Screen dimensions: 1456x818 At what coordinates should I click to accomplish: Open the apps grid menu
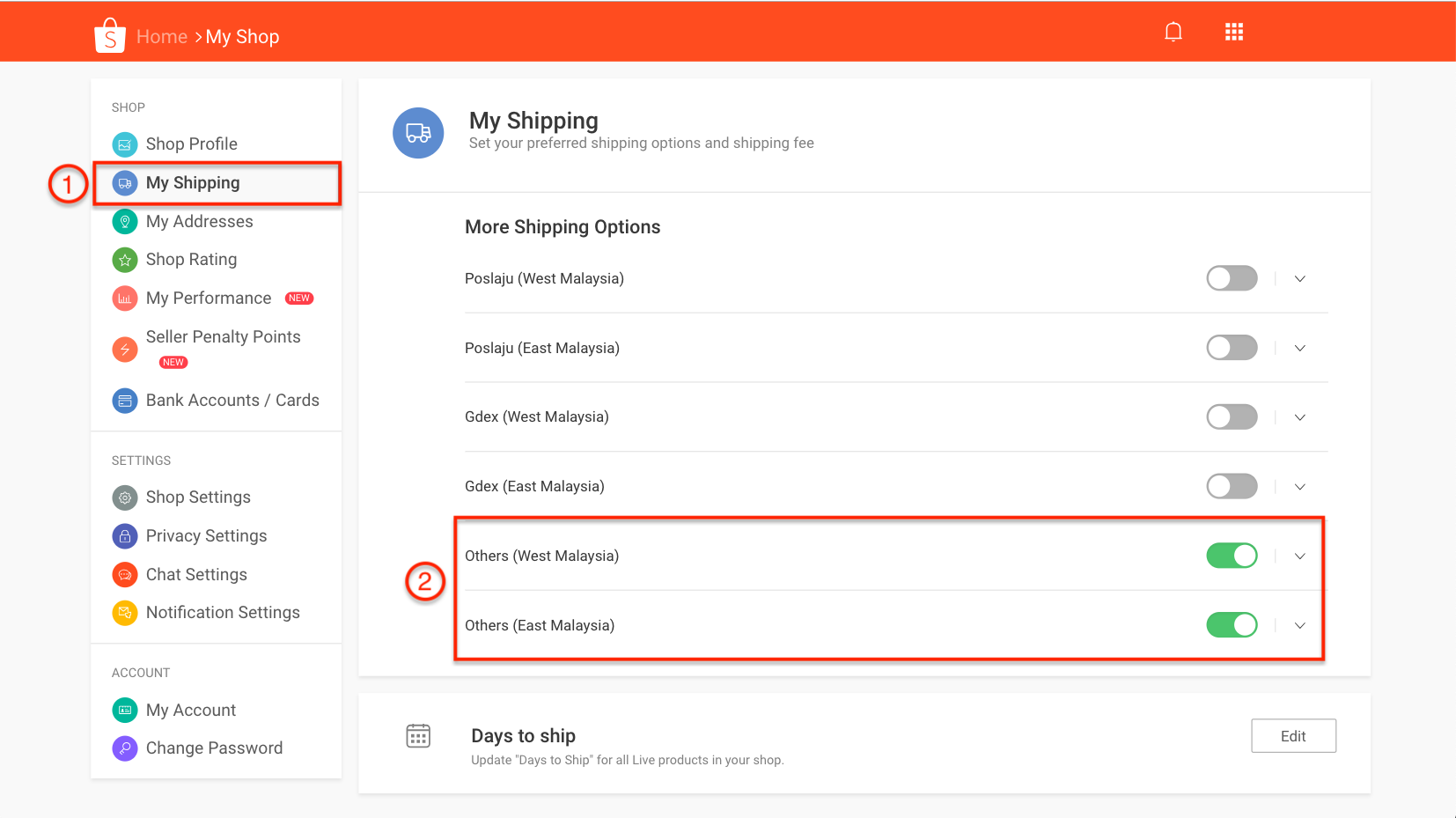coord(1233,33)
